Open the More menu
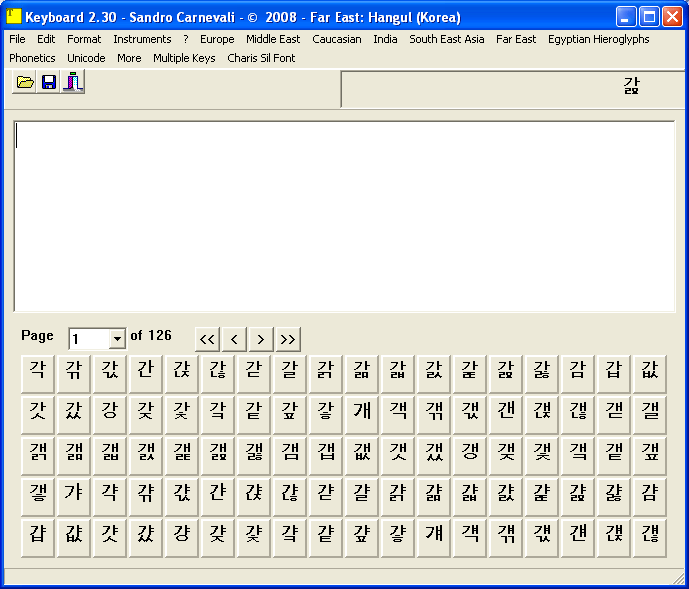Screen dimensions: 689x589 click(129, 58)
